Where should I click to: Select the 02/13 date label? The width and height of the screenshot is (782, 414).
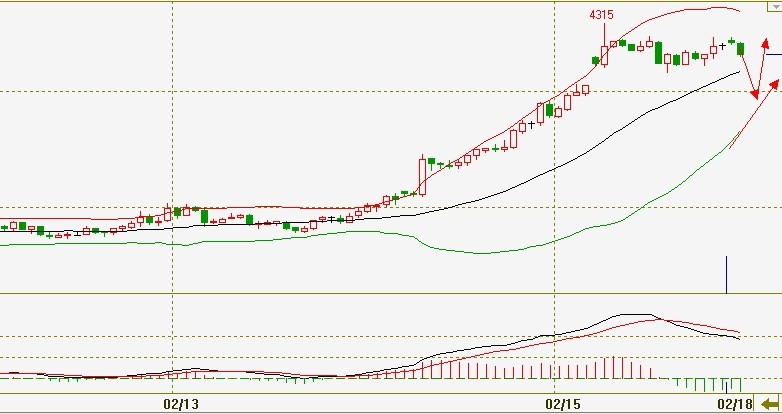click(x=181, y=404)
